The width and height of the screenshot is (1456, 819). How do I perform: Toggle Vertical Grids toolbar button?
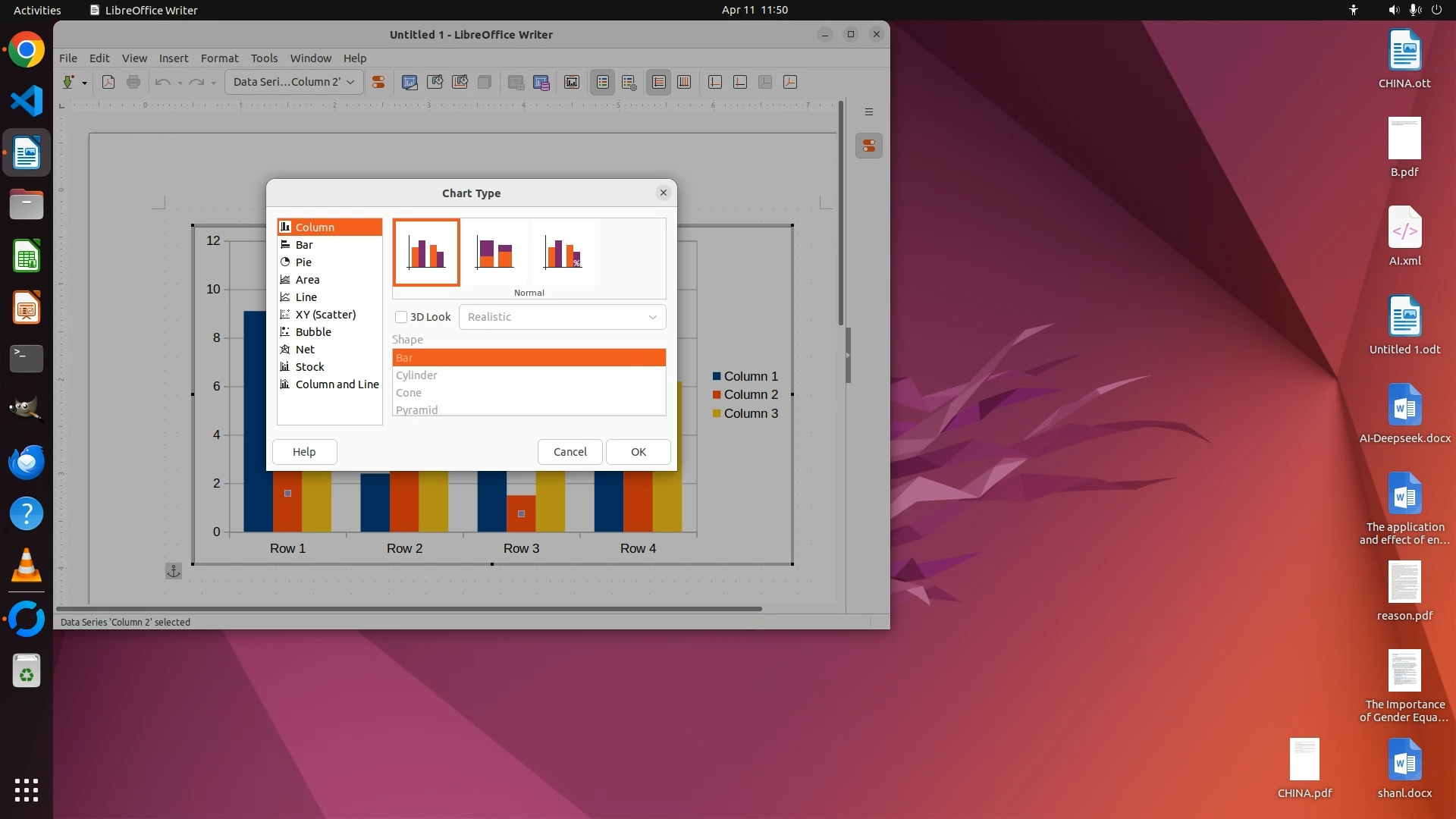(684, 82)
